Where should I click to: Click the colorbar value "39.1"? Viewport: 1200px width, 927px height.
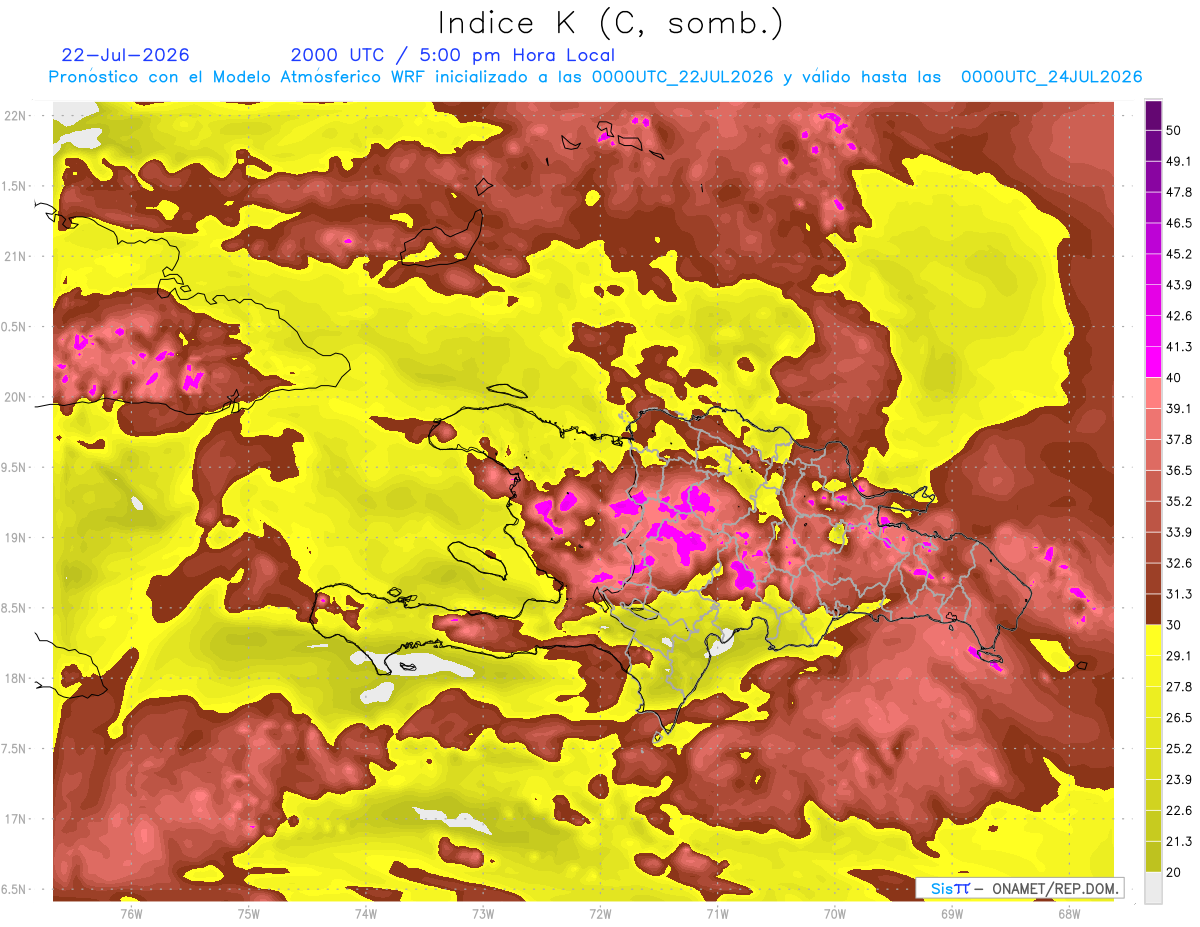click(1179, 408)
